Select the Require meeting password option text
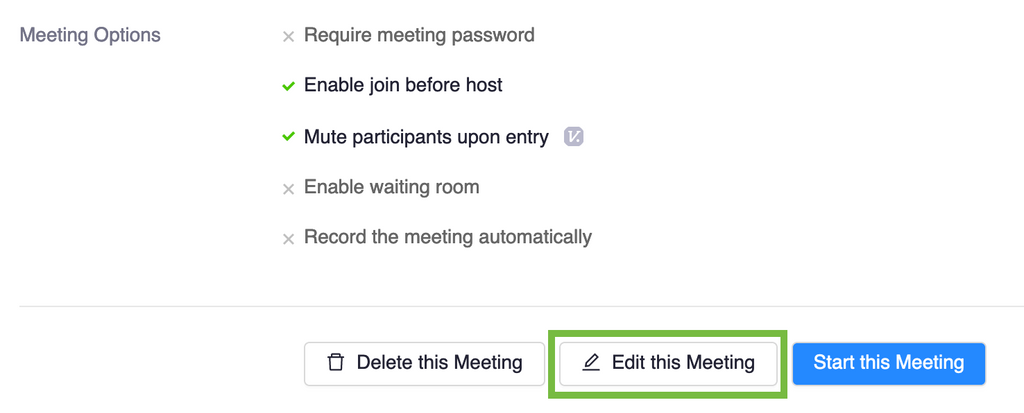 coord(419,35)
